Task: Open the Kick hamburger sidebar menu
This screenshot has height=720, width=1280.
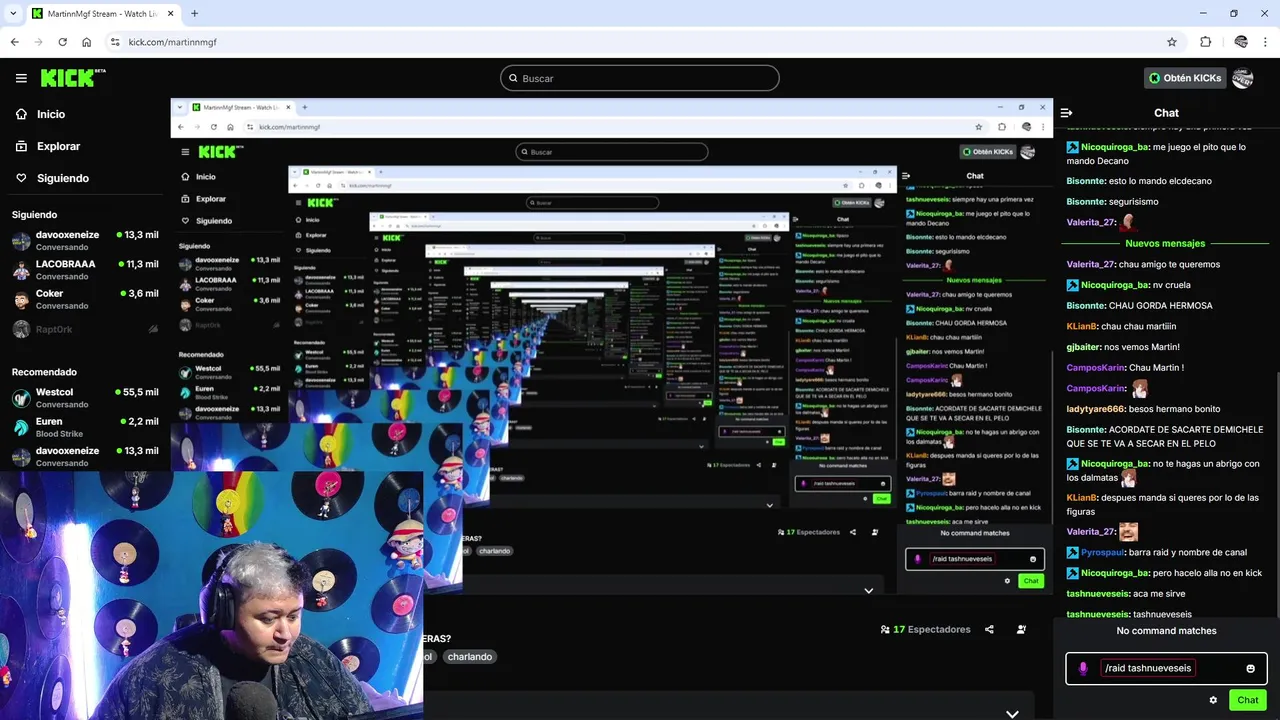Action: [21, 78]
